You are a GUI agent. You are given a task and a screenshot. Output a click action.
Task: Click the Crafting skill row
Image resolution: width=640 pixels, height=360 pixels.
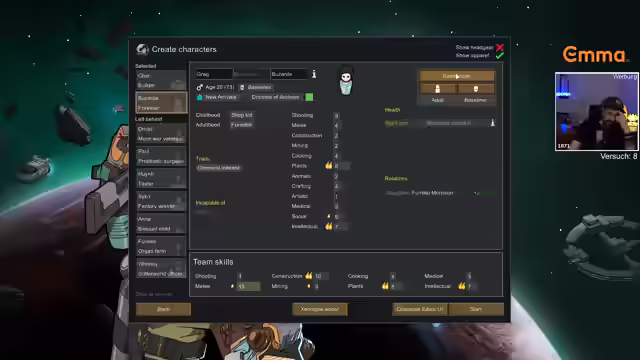tap(320, 186)
